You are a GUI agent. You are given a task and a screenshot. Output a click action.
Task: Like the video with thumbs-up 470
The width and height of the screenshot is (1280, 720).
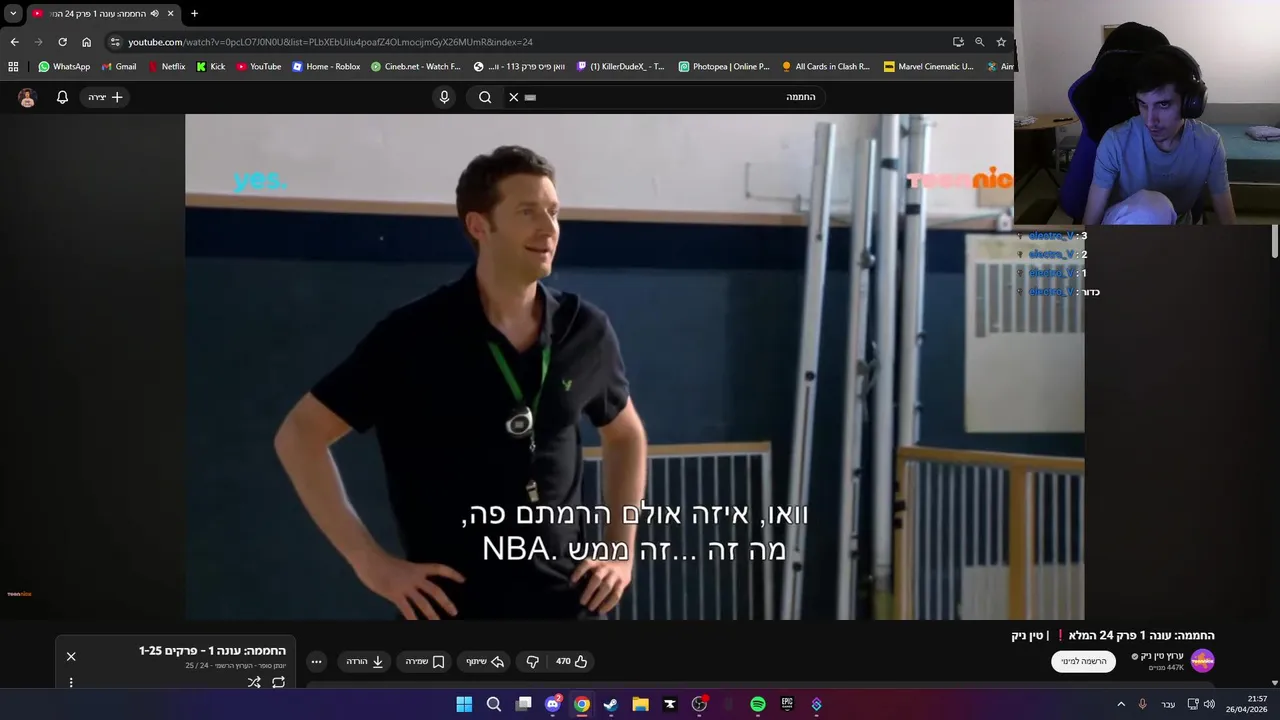[572, 661]
